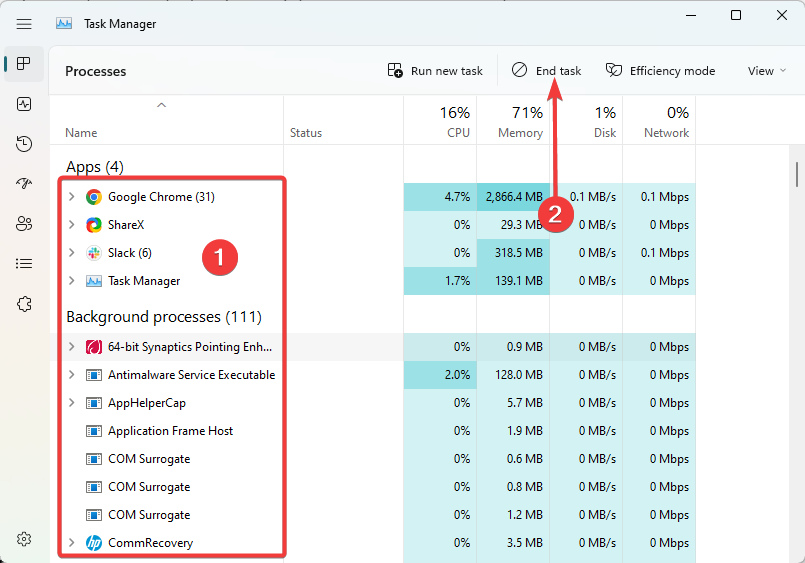Sort processes by the Name column
This screenshot has width=805, height=563.
(81, 133)
